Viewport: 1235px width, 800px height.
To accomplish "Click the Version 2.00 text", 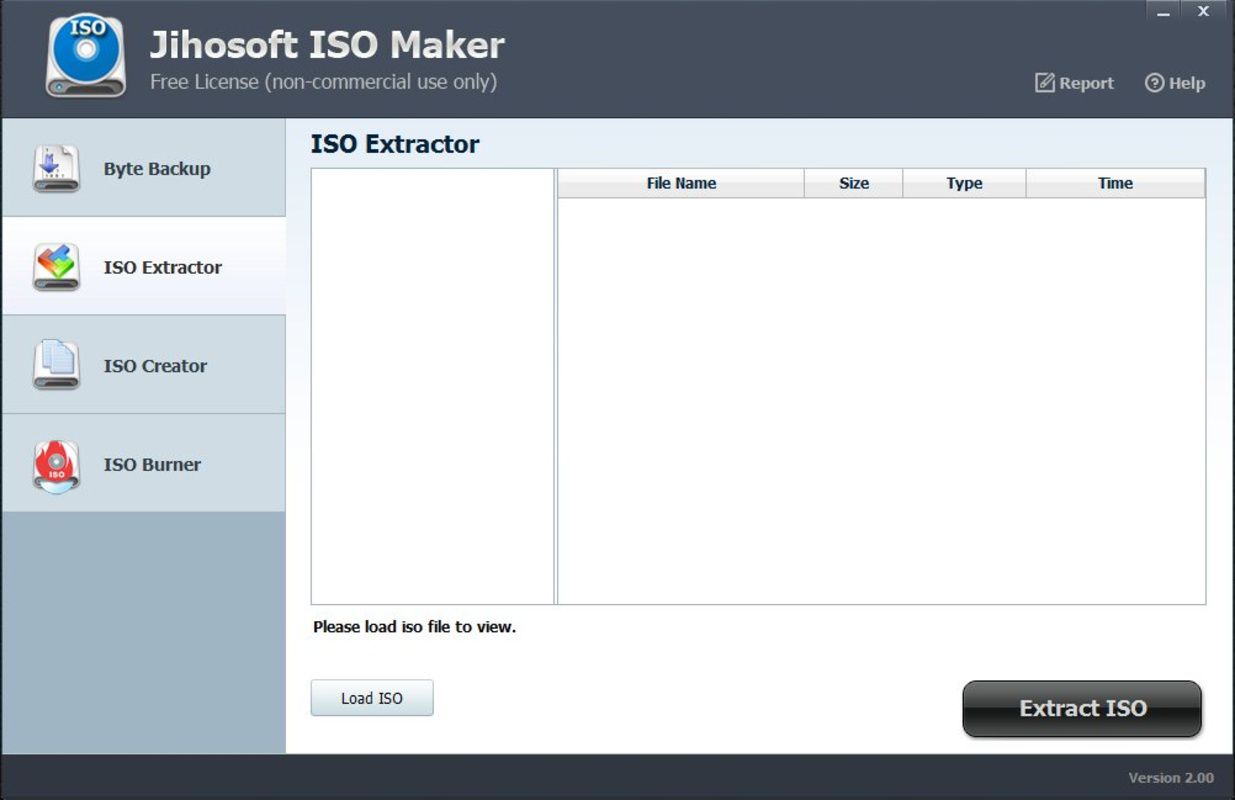I will pyautogui.click(x=1171, y=778).
